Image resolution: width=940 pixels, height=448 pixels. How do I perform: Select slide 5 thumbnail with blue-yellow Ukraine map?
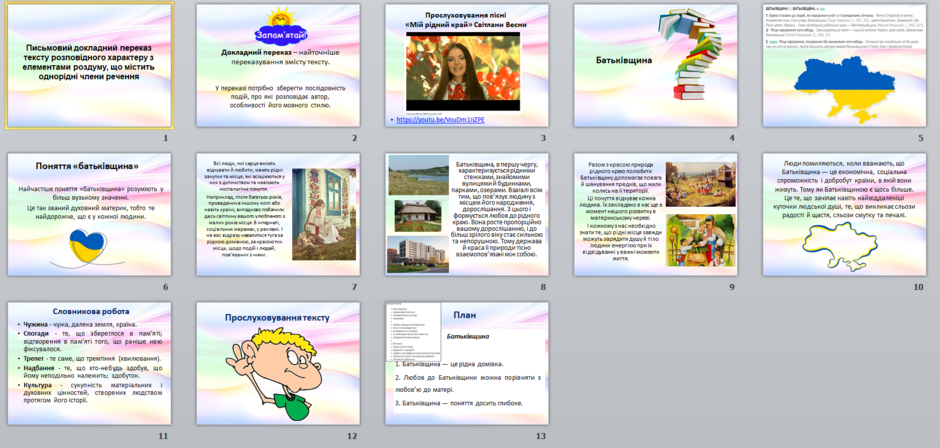click(x=844, y=65)
